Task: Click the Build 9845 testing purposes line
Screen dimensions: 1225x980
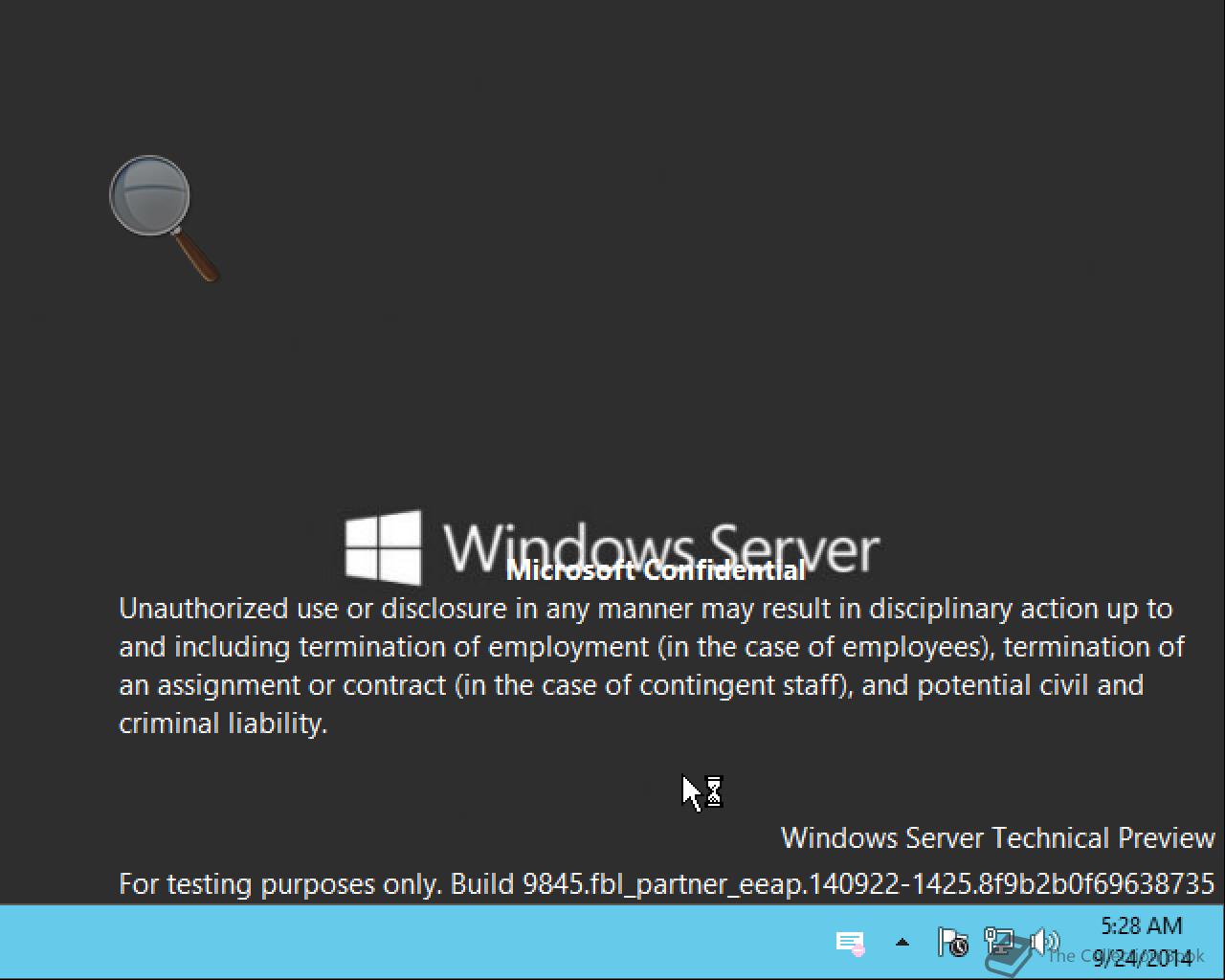Action: click(x=667, y=883)
